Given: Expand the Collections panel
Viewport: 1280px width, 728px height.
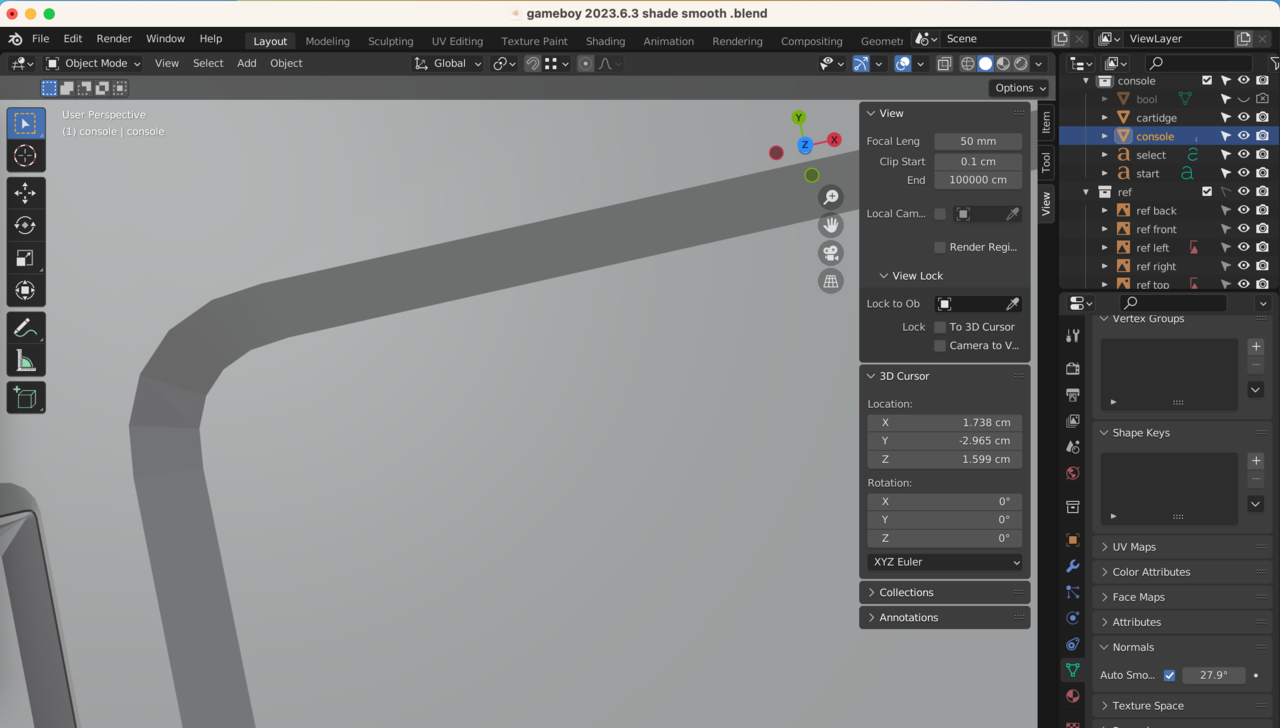Looking at the screenshot, I should [906, 592].
